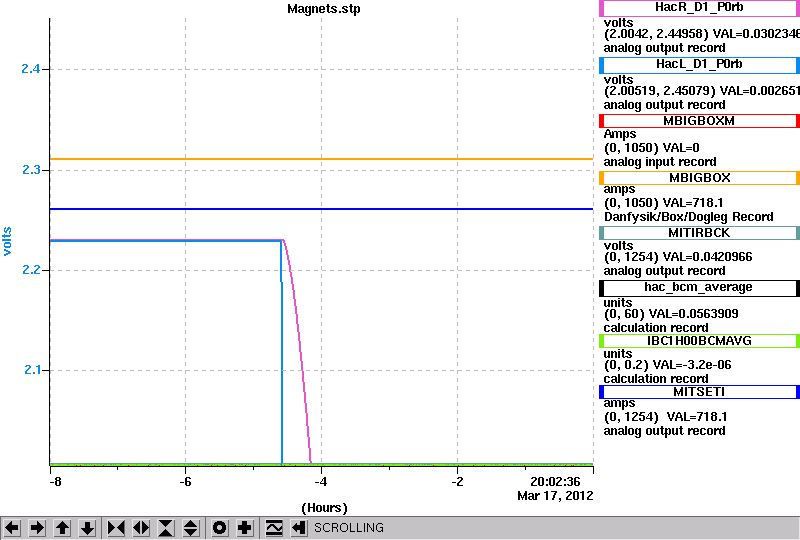Screen dimensions: 800x540
Task: Pan the plot right with right arrow
Action: (x=37, y=527)
